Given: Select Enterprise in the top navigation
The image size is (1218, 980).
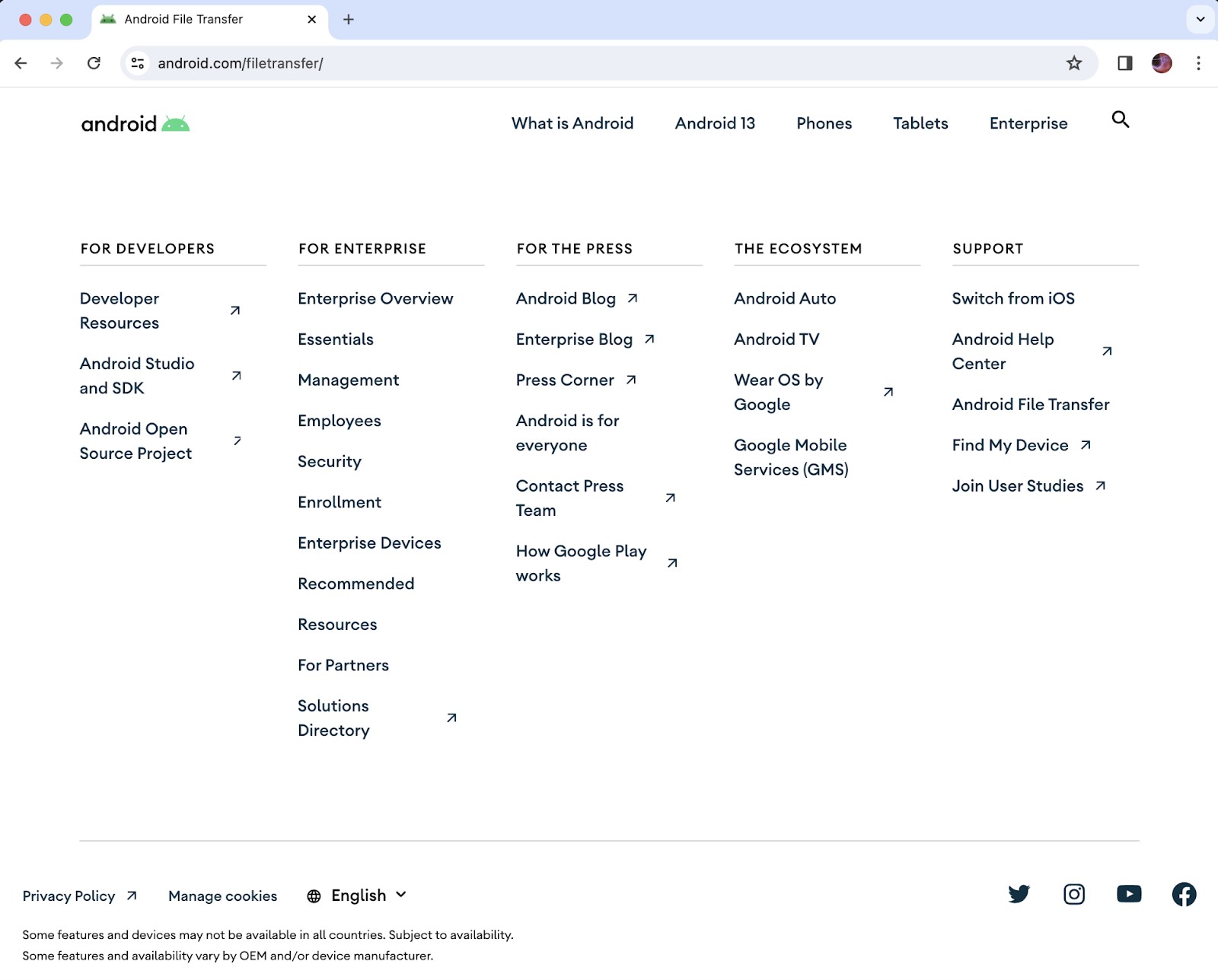Looking at the screenshot, I should pyautogui.click(x=1028, y=123).
